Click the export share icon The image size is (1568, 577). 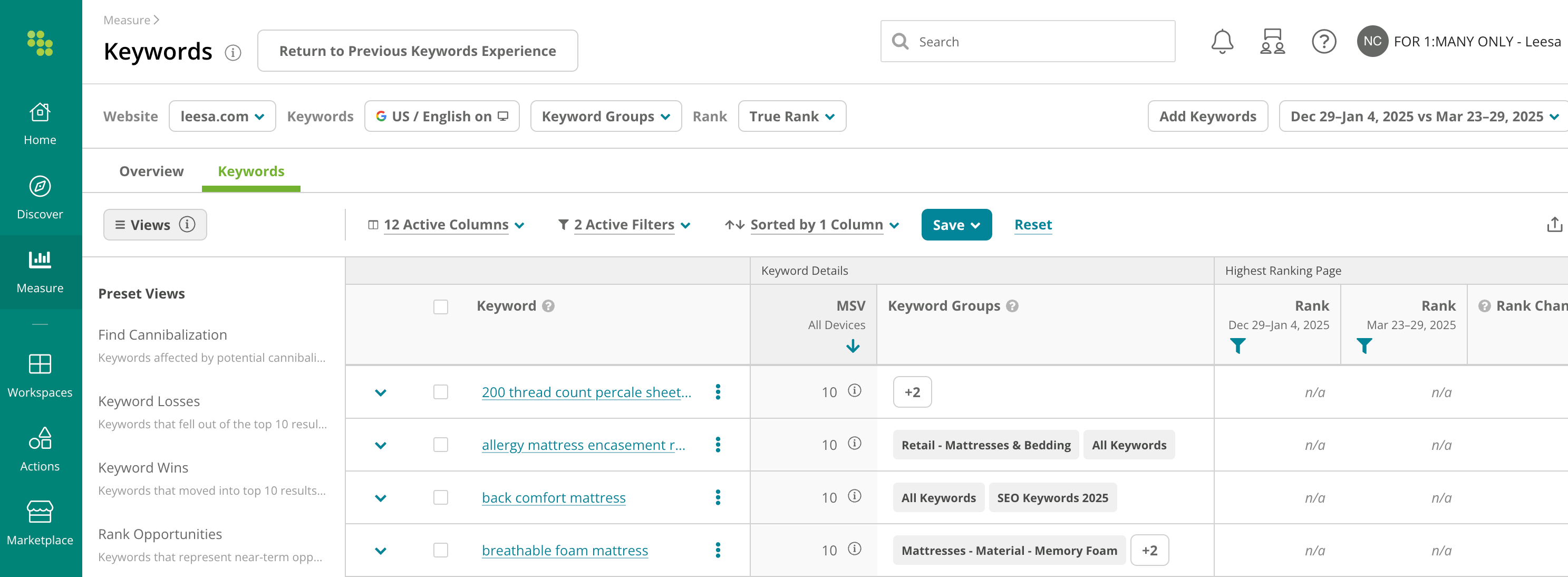tap(1554, 225)
